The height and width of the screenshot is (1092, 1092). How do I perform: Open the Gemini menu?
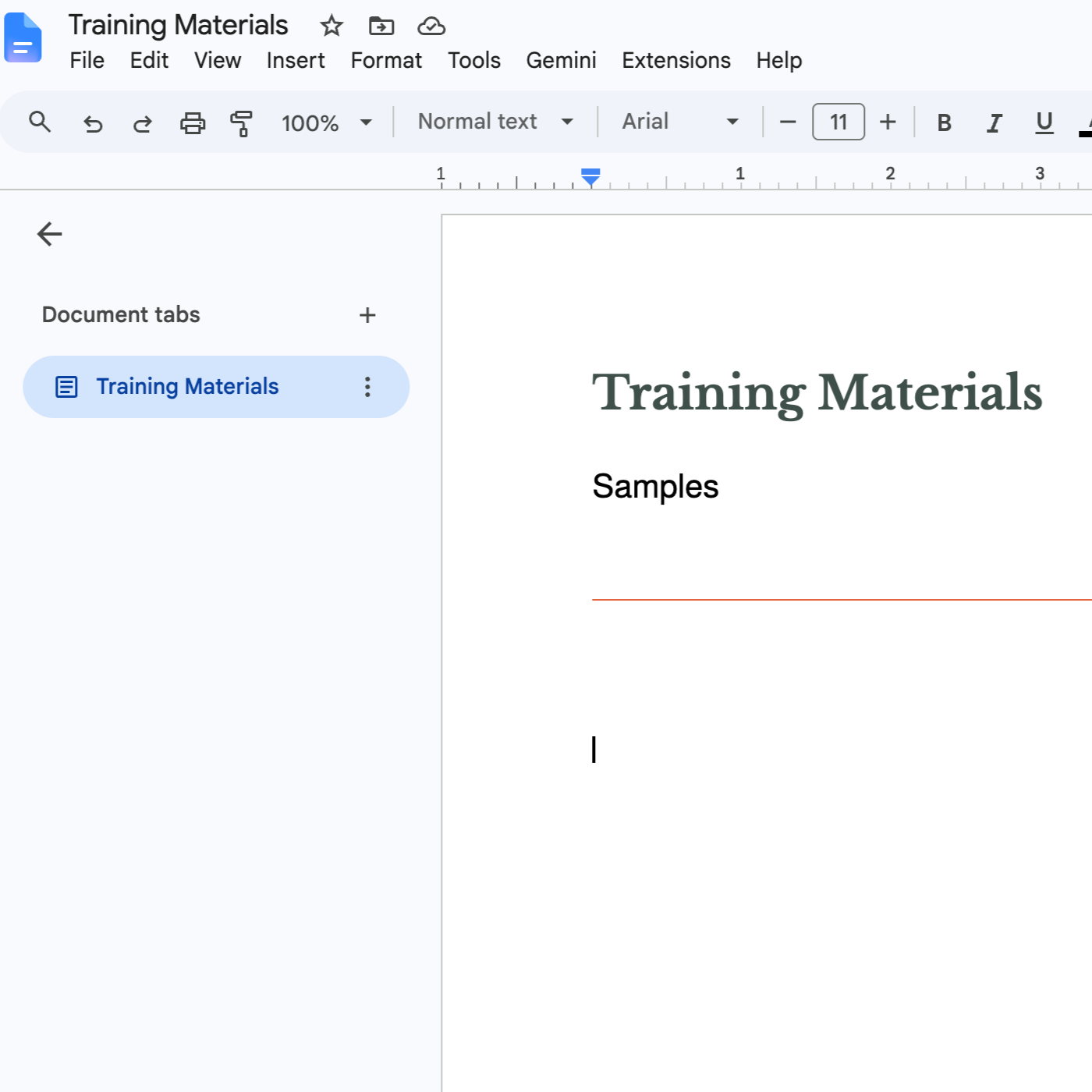[561, 60]
